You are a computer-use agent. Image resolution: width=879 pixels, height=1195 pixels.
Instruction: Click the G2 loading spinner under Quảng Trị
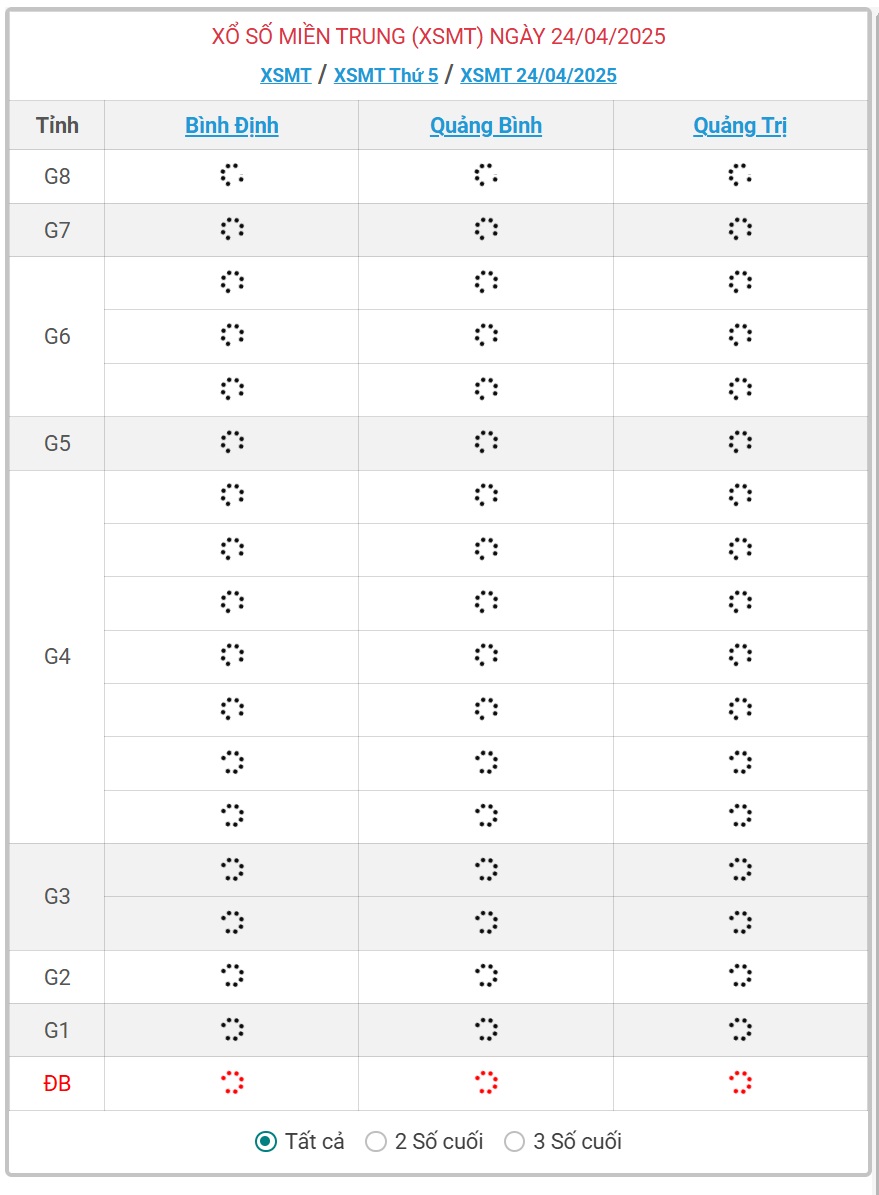739,976
